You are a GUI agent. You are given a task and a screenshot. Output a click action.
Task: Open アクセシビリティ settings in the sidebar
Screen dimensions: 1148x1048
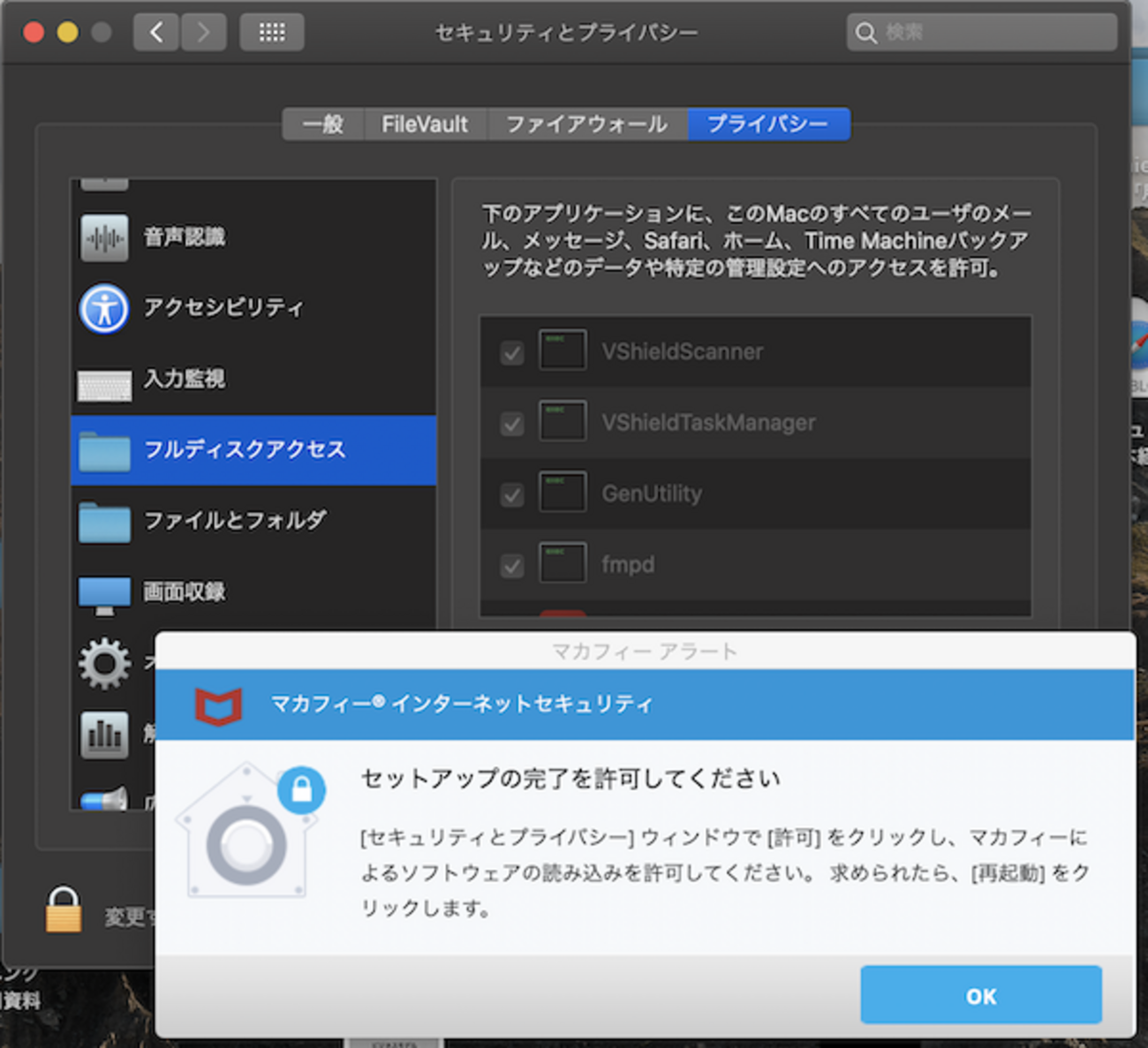pyautogui.click(x=103, y=308)
